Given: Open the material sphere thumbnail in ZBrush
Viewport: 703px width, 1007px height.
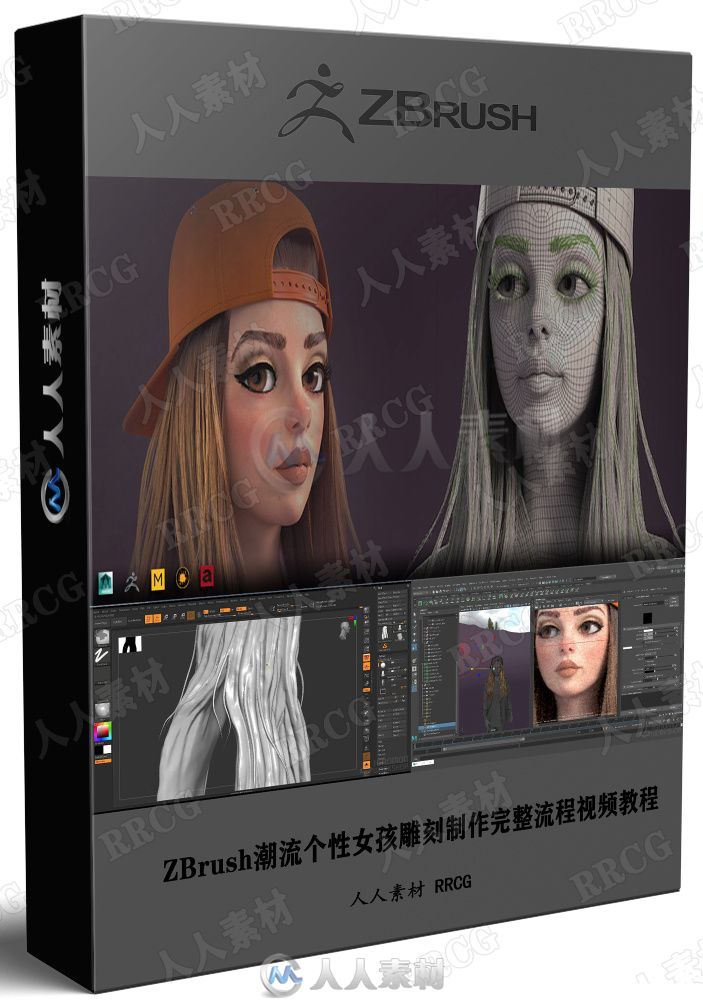Looking at the screenshot, I should [x=102, y=709].
